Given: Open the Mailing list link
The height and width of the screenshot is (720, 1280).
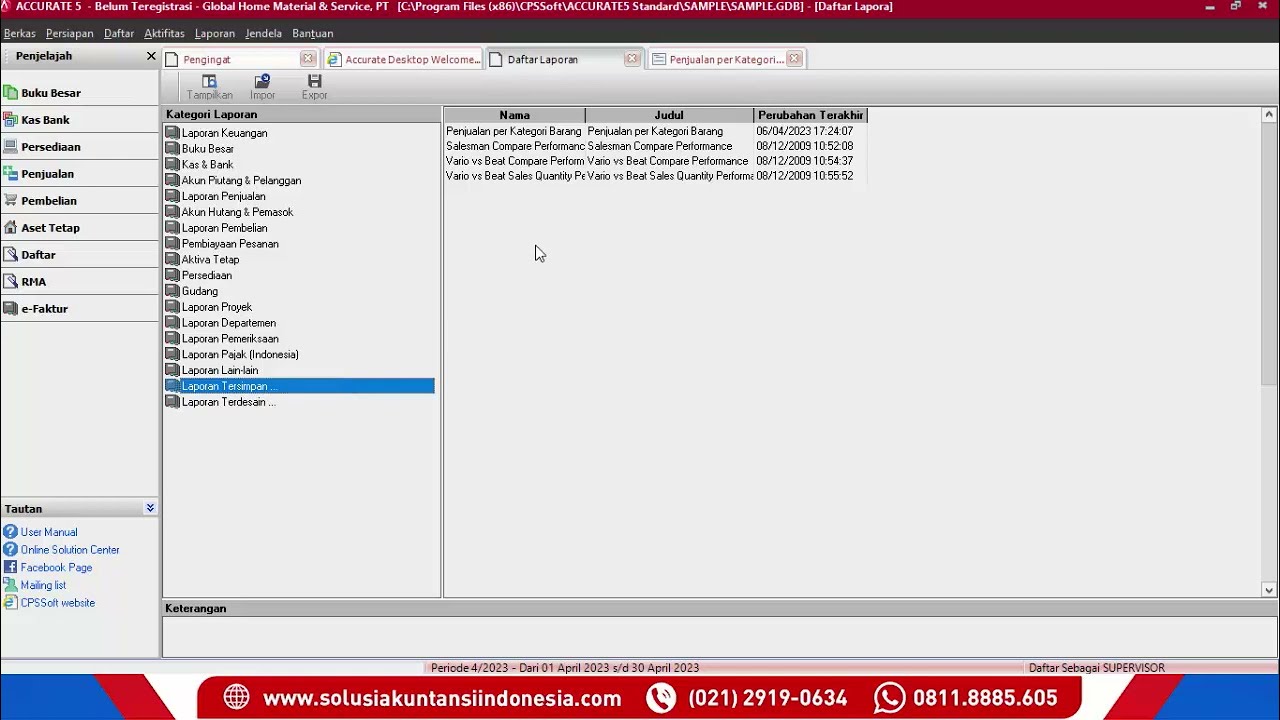Looking at the screenshot, I should click(x=43, y=586).
